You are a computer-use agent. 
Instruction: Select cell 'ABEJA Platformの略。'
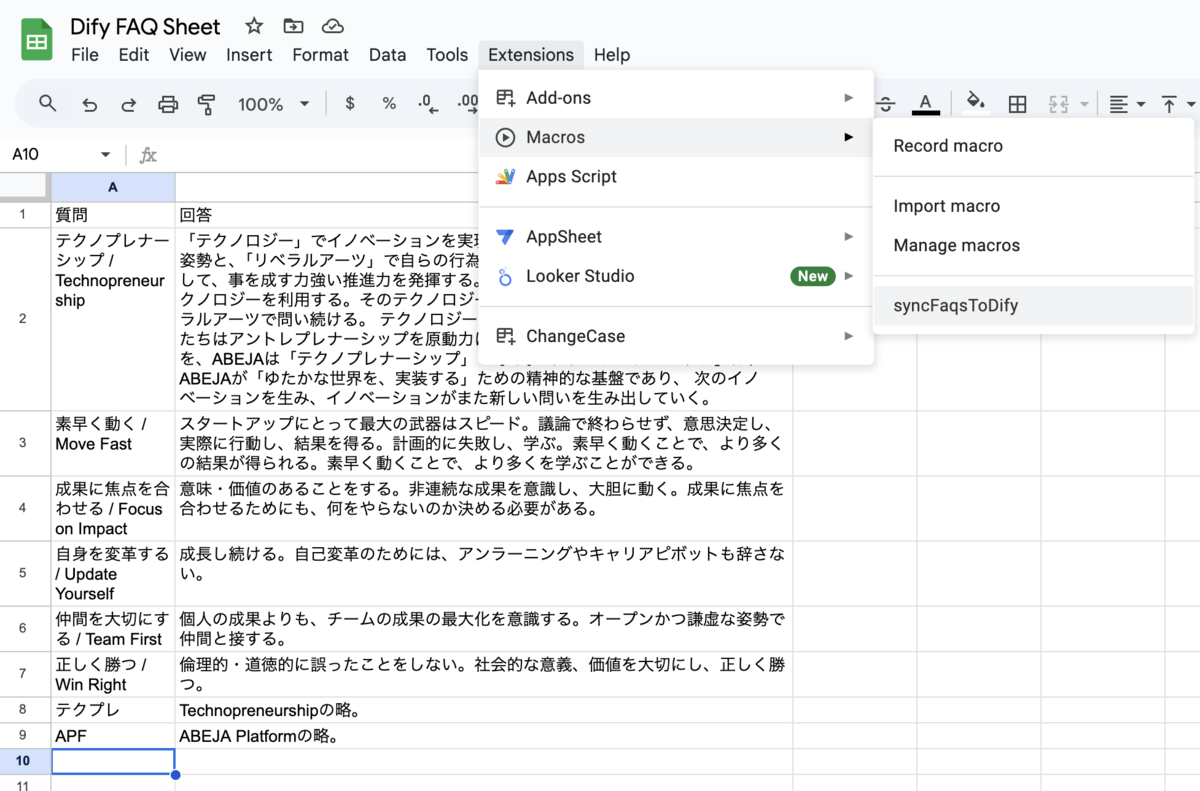[484, 737]
